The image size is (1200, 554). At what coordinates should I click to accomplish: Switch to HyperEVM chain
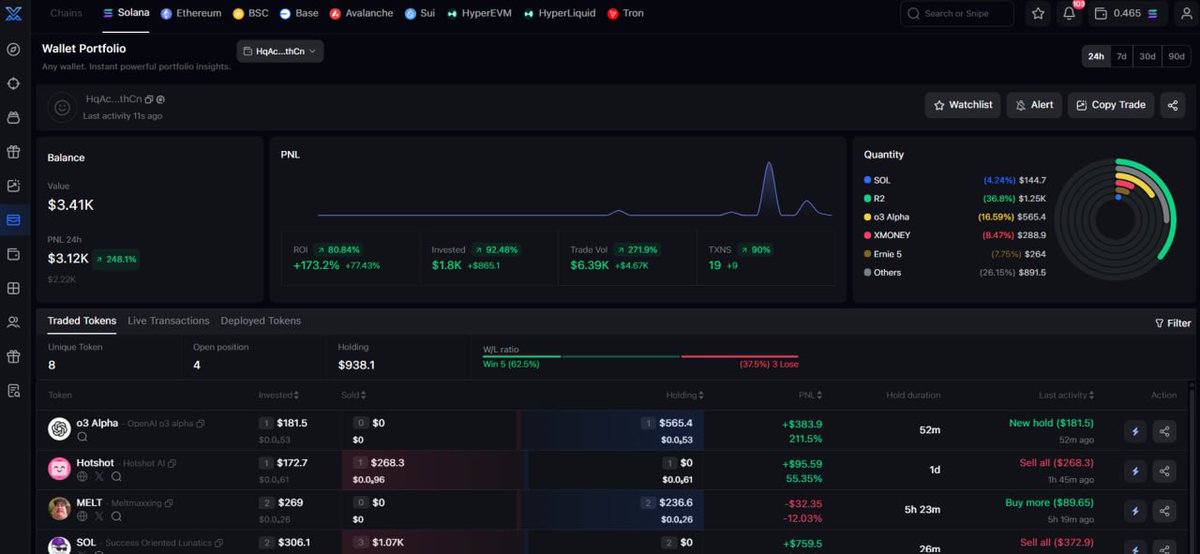(x=480, y=13)
